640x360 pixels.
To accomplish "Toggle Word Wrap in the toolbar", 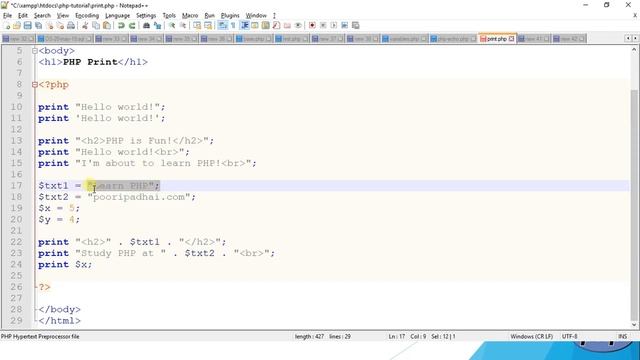I will 222,25.
